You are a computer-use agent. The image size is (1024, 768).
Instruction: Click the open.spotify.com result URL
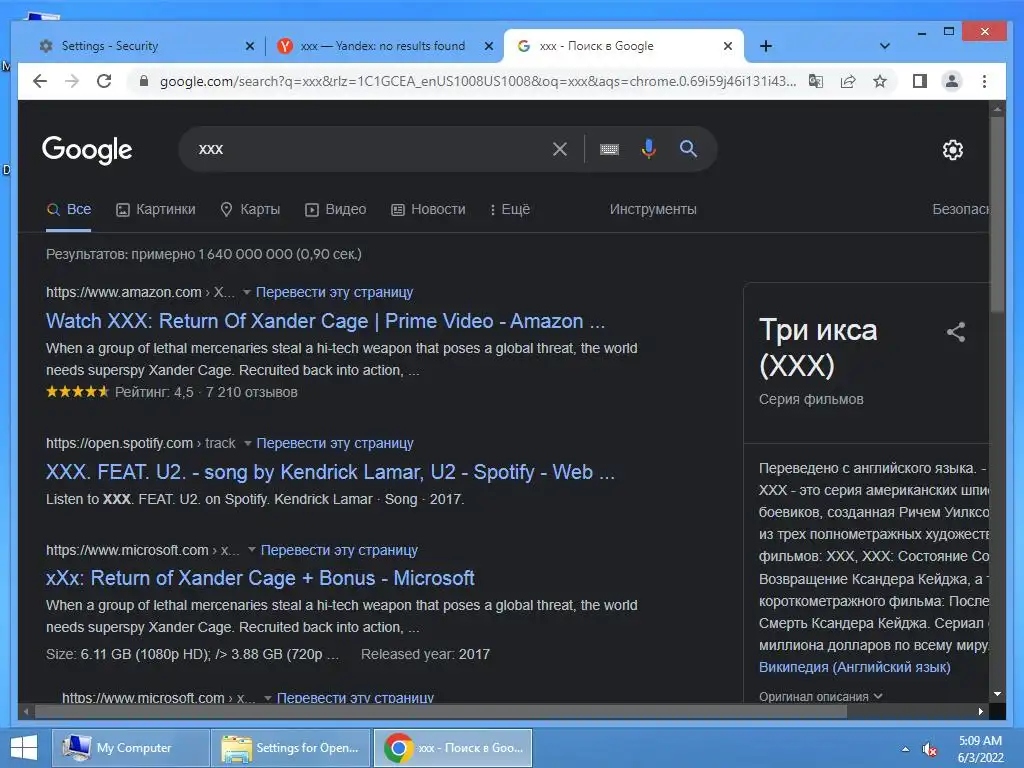pyautogui.click(x=140, y=443)
